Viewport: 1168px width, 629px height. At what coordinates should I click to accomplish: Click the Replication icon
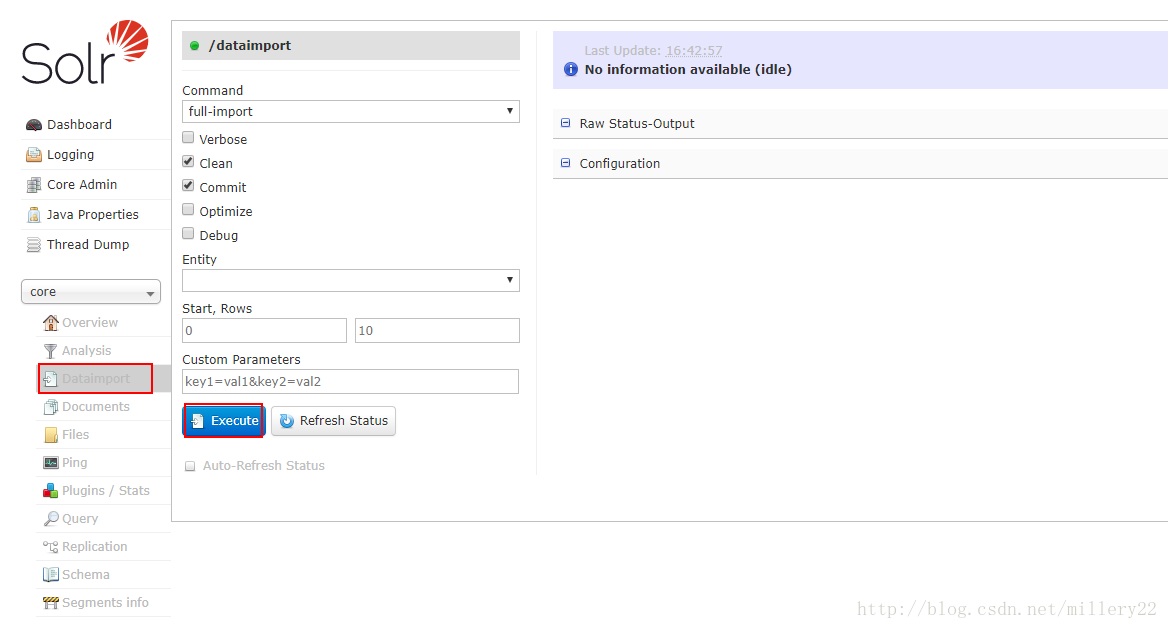[x=51, y=547]
